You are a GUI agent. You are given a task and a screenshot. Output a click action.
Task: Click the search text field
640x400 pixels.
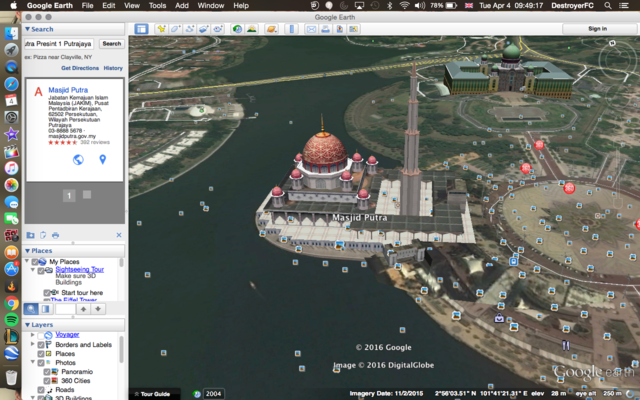[x=59, y=44]
